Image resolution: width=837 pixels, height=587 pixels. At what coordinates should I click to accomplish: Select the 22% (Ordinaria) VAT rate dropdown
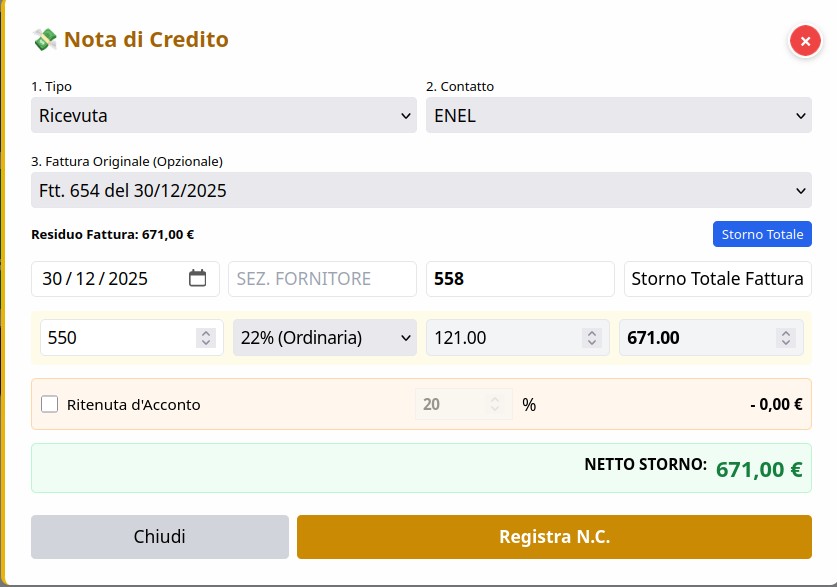pos(324,338)
